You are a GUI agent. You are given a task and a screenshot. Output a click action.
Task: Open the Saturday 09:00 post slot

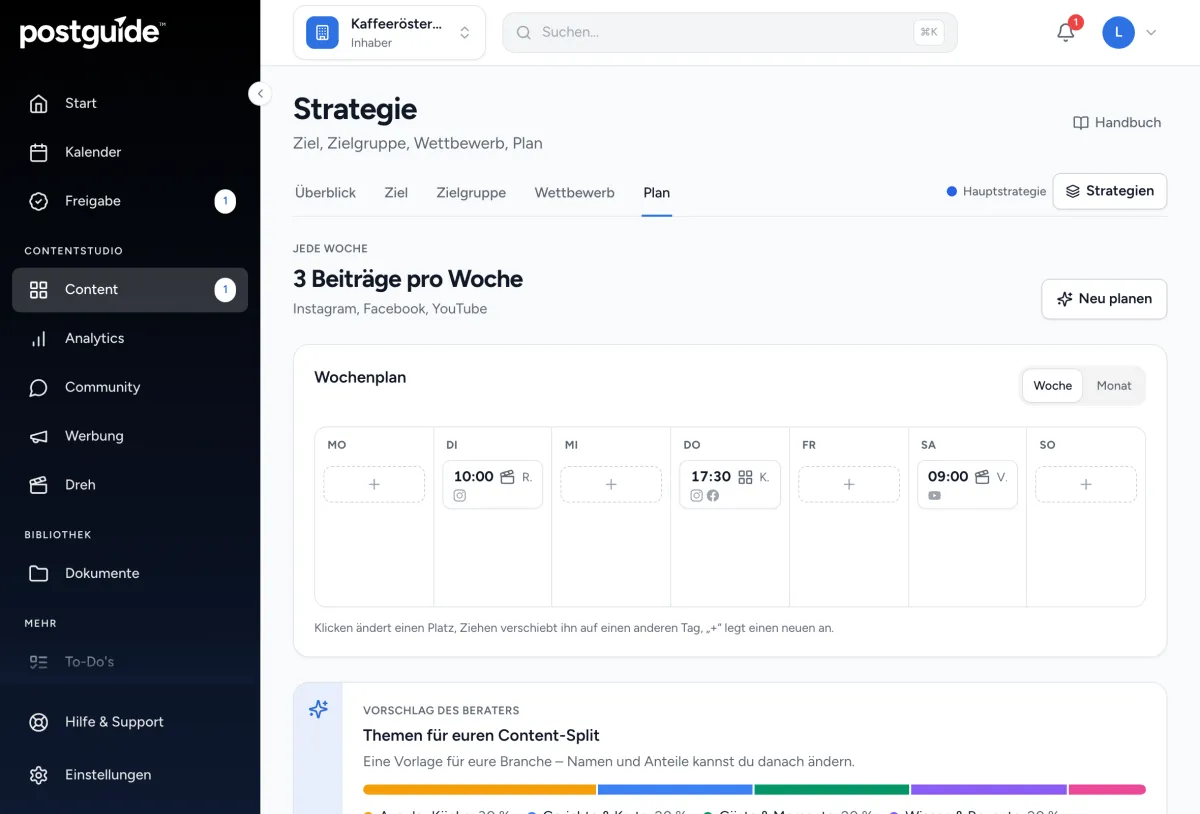point(967,485)
